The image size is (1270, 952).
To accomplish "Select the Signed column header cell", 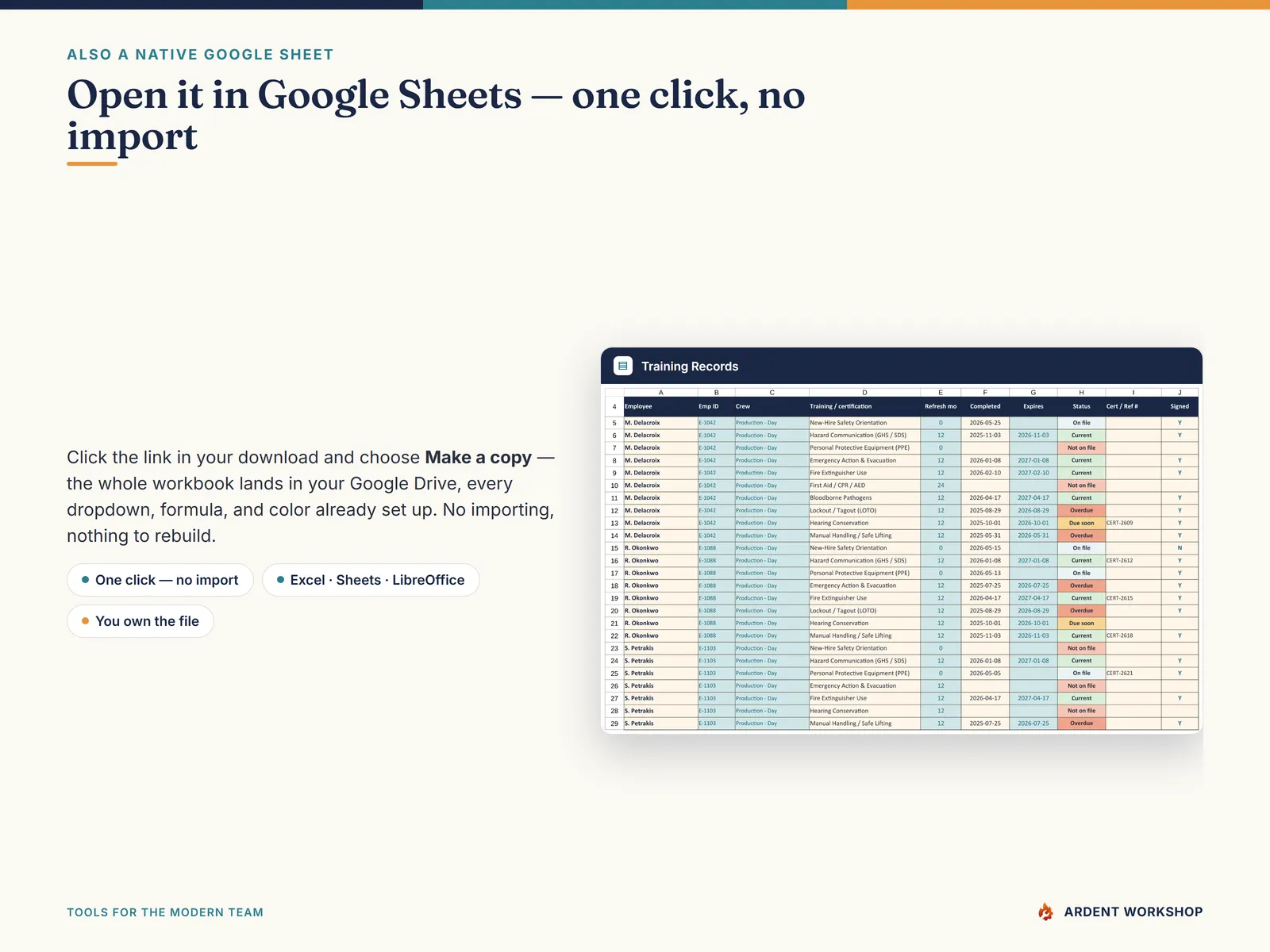I will point(1180,406).
